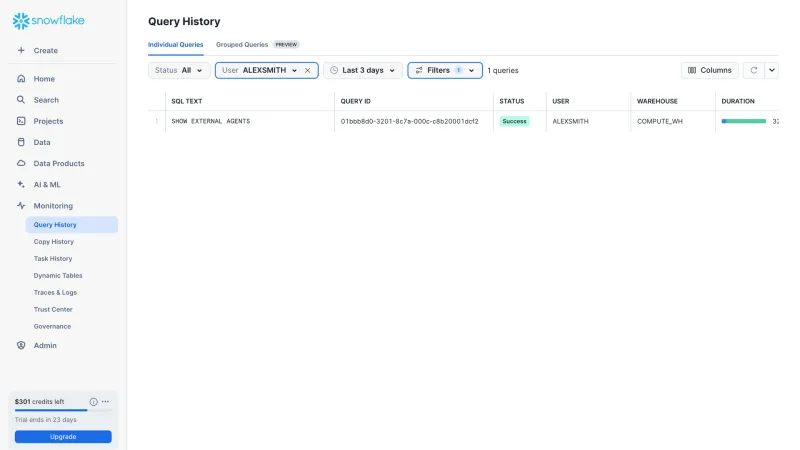The width and height of the screenshot is (800, 450).
Task: Click the credits left progress bar
Action: click(63, 410)
